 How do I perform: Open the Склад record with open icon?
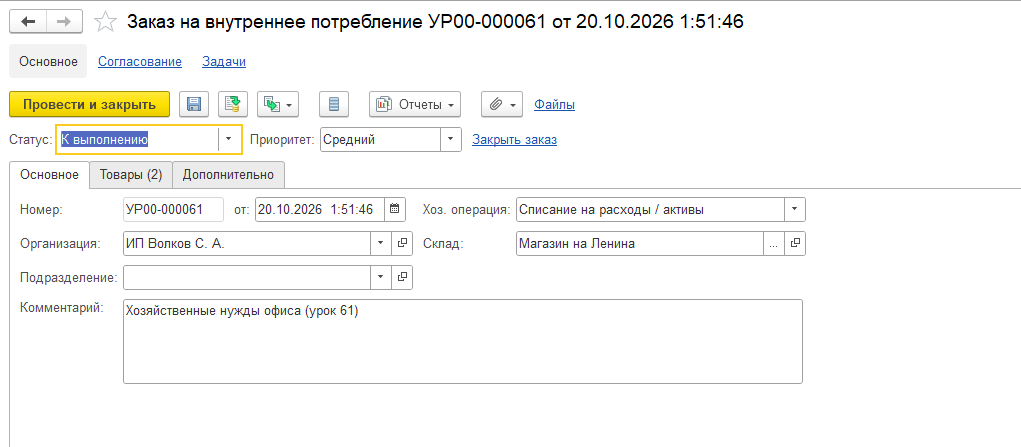(x=795, y=243)
